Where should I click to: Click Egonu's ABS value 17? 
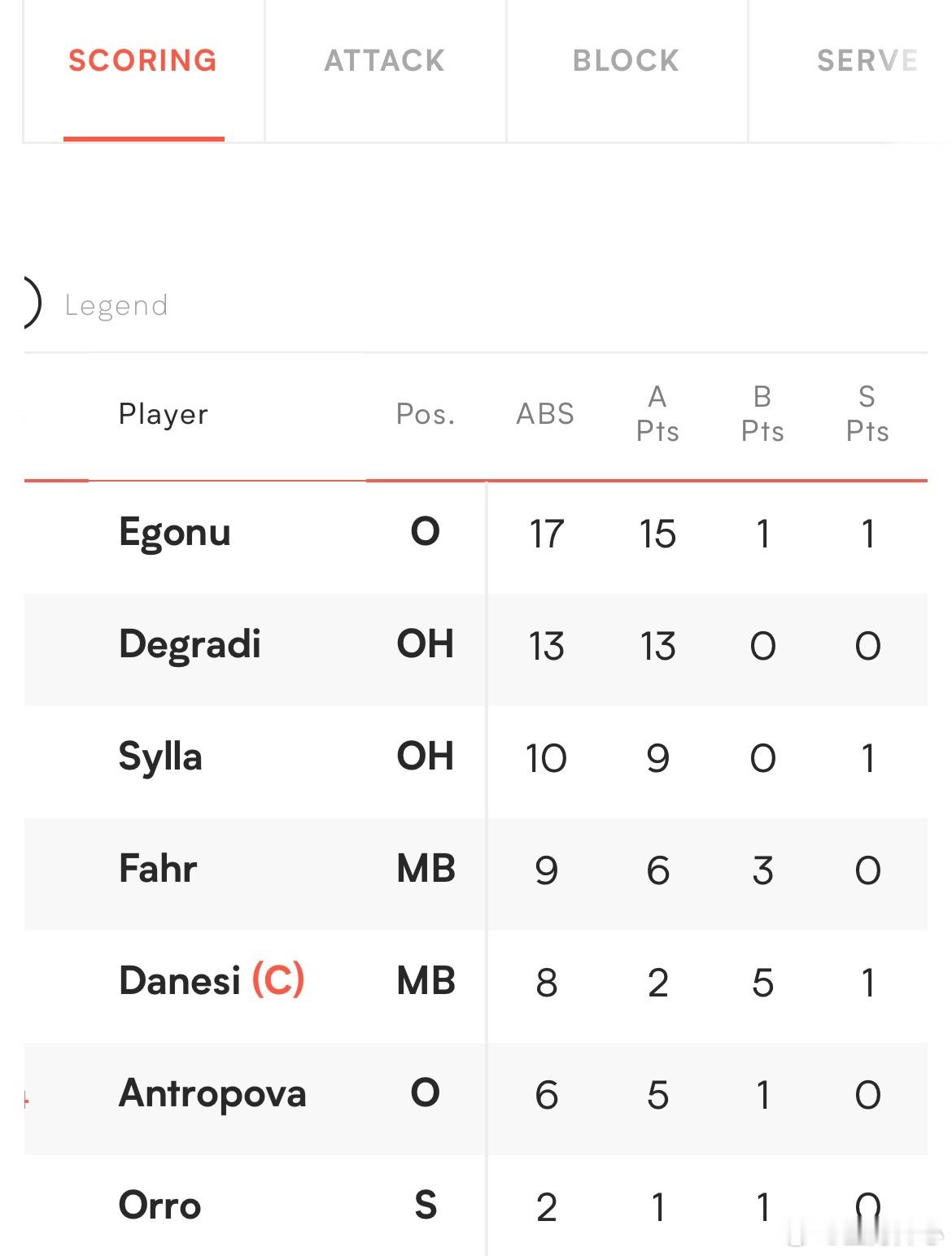click(x=546, y=534)
